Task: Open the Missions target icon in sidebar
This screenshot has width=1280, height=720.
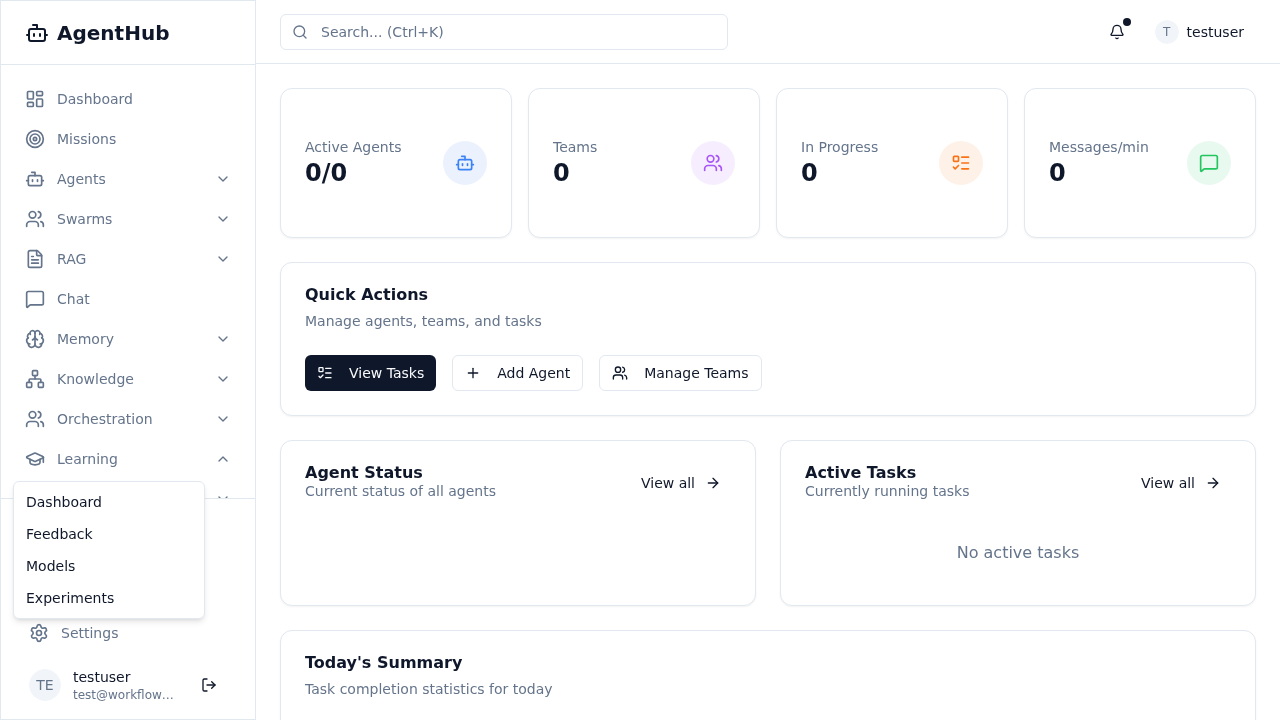Action: [35, 139]
